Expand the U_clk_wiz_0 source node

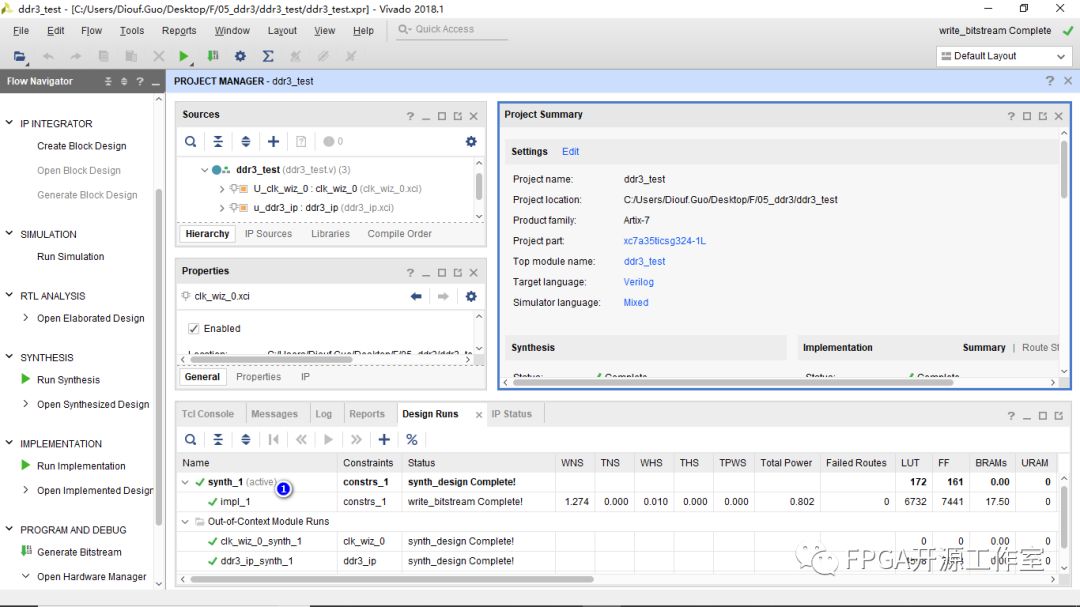[x=222, y=188]
